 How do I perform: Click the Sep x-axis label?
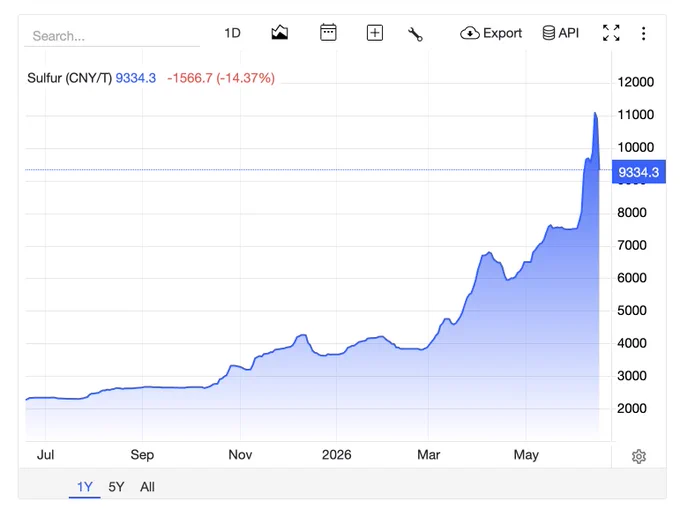coord(142,455)
